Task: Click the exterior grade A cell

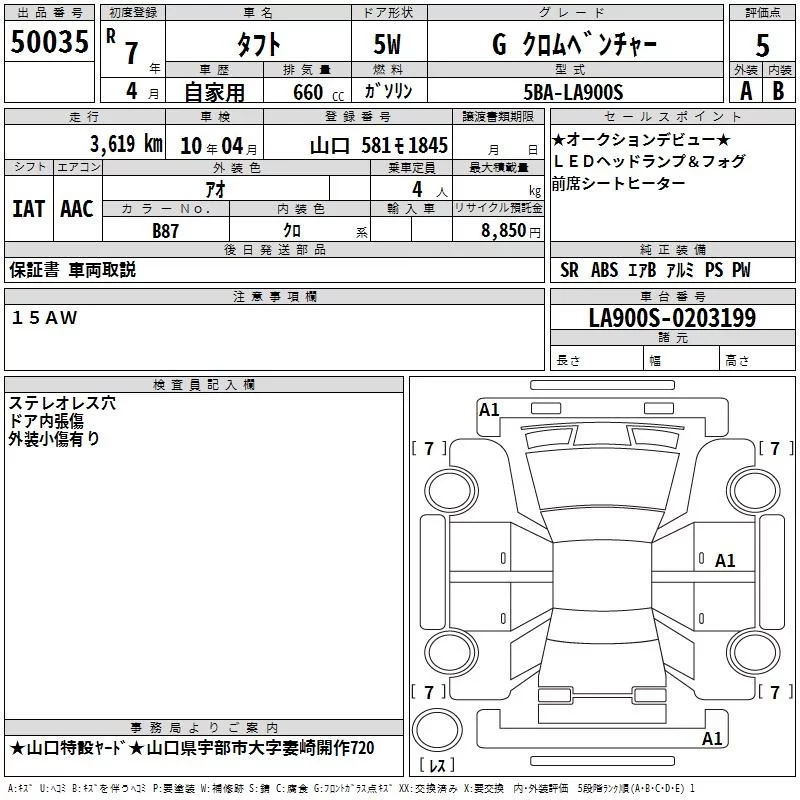Action: point(744,90)
